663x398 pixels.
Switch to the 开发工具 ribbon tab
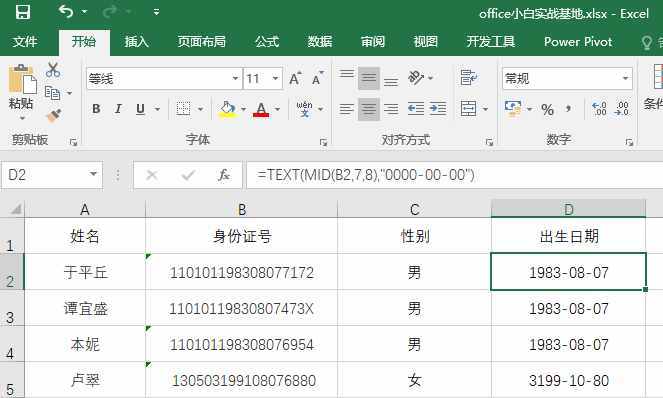point(490,41)
